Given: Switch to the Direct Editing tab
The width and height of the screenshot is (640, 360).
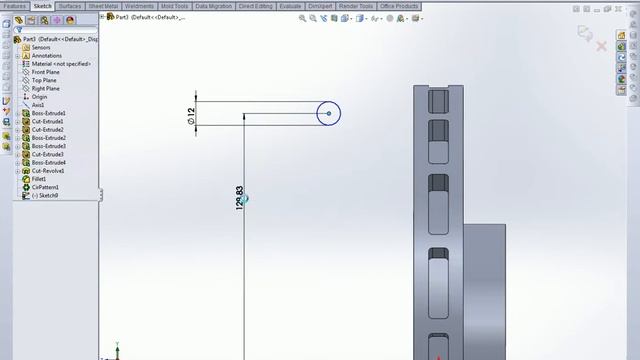Looking at the screenshot, I should click(256, 6).
